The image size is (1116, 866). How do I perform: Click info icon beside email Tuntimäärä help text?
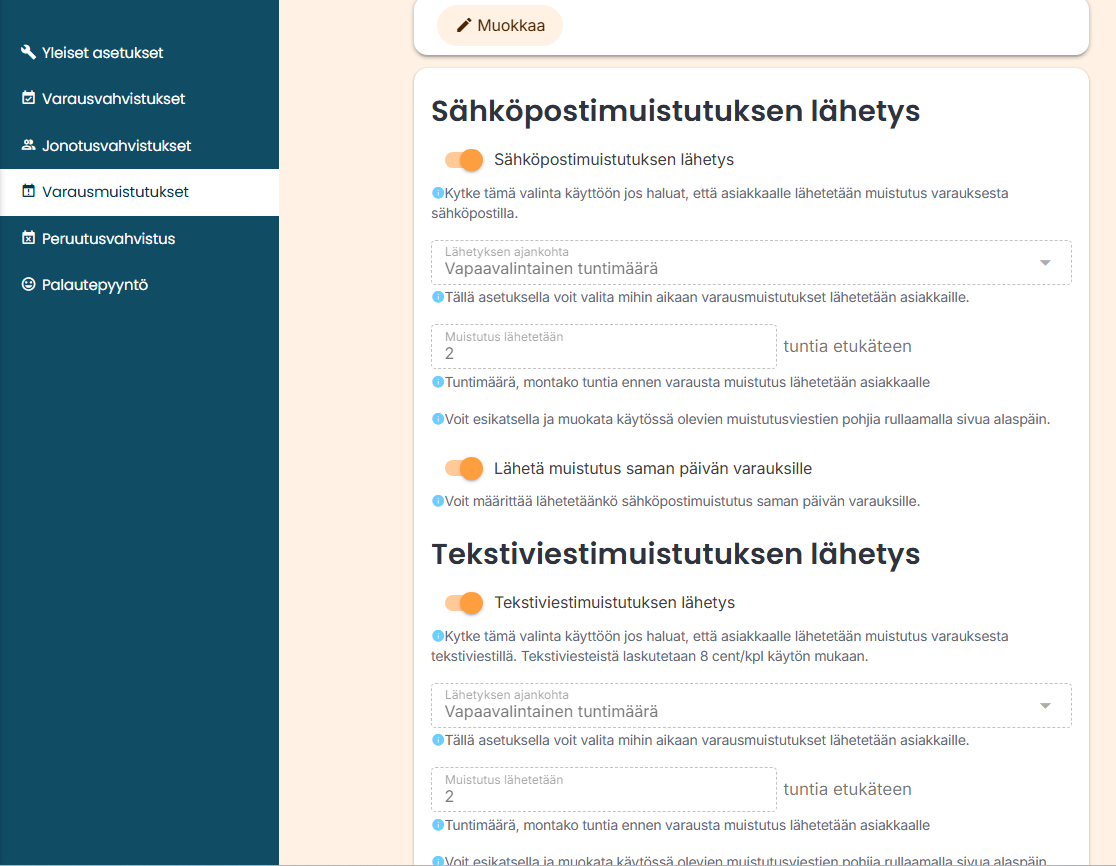click(x=437, y=382)
